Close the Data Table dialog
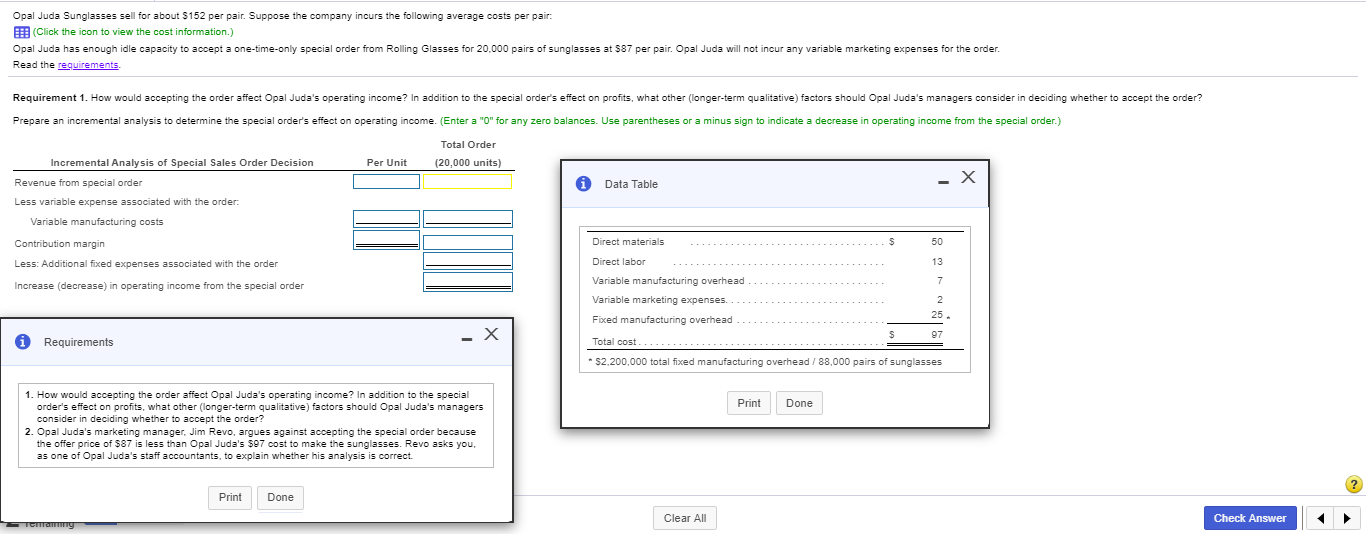 [x=967, y=178]
